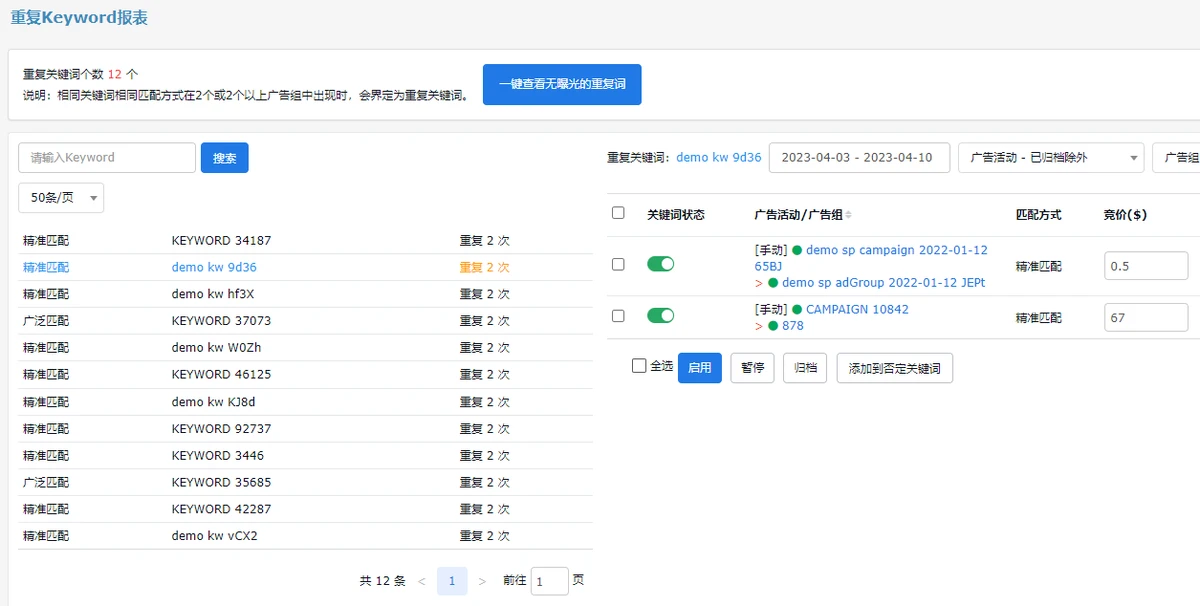Open the date range picker 2023-04-03 - 2023-04-10
1200x606 pixels.
point(858,158)
